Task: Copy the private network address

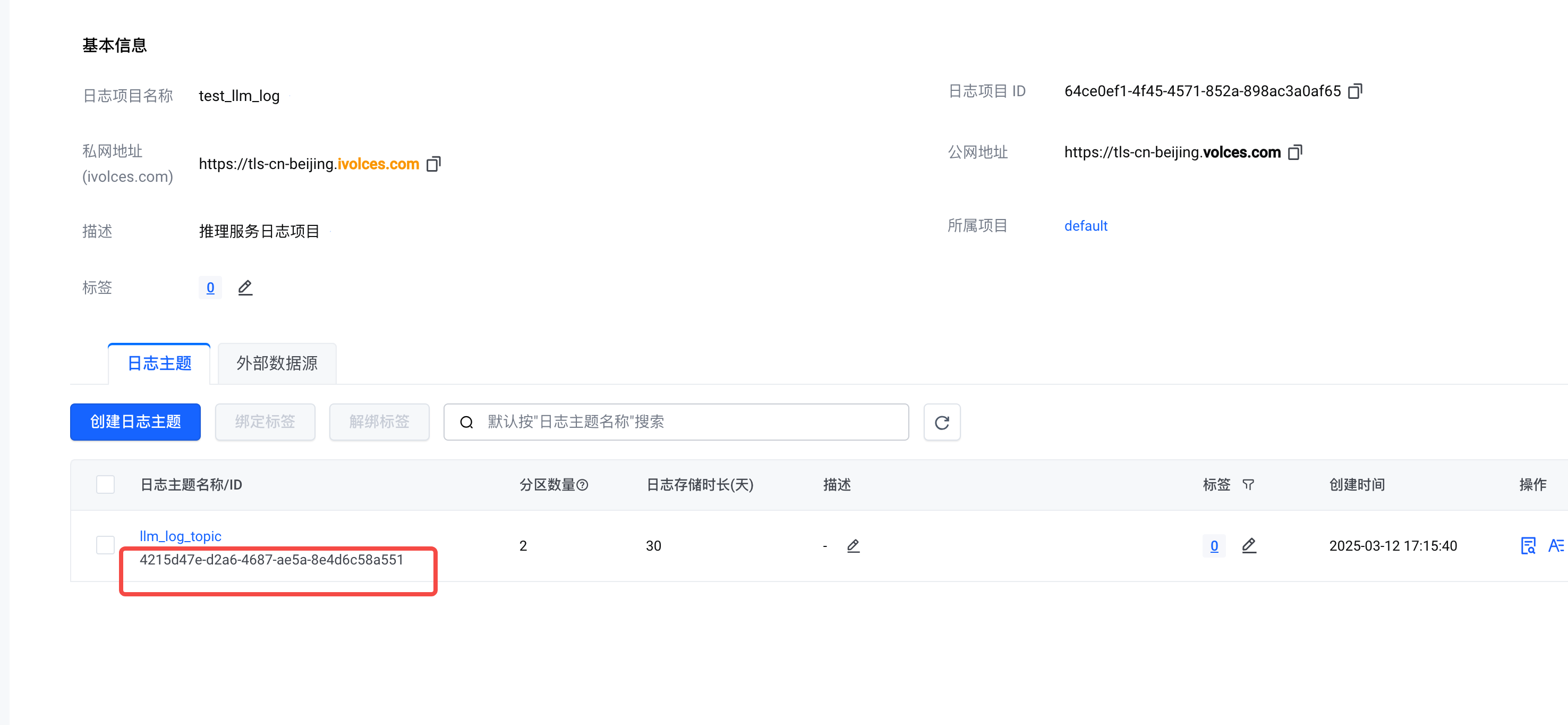Action: pos(433,164)
